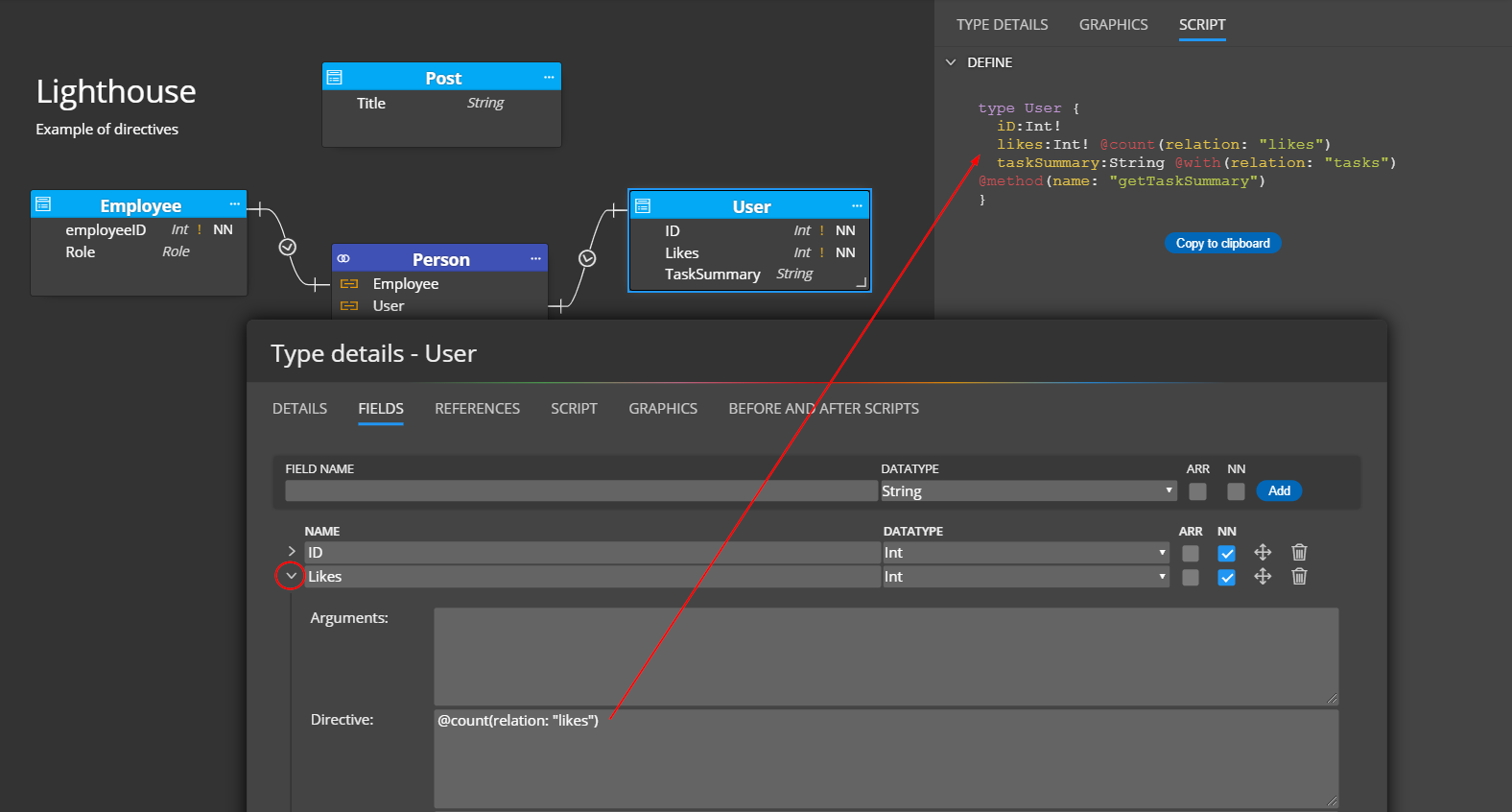
Task: Select the FIELDS tab in Type details
Action: point(381,409)
